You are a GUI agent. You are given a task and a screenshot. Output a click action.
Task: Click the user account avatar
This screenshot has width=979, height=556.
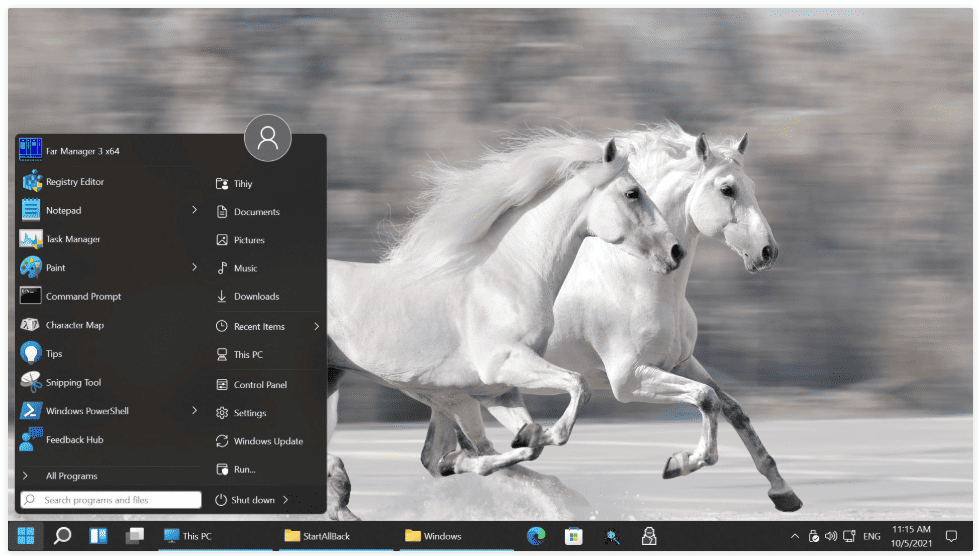[268, 138]
